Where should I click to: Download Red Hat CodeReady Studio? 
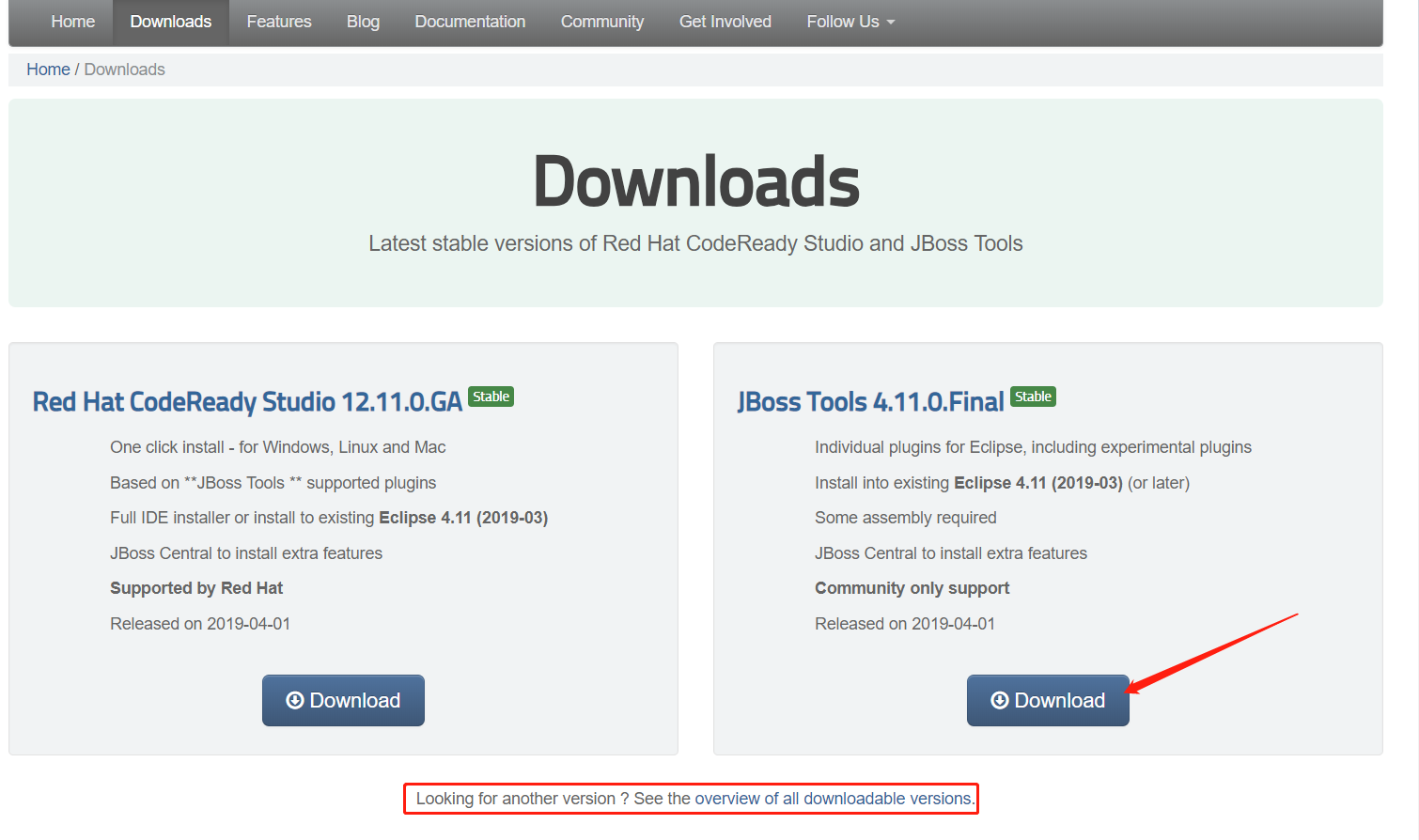pyautogui.click(x=343, y=700)
